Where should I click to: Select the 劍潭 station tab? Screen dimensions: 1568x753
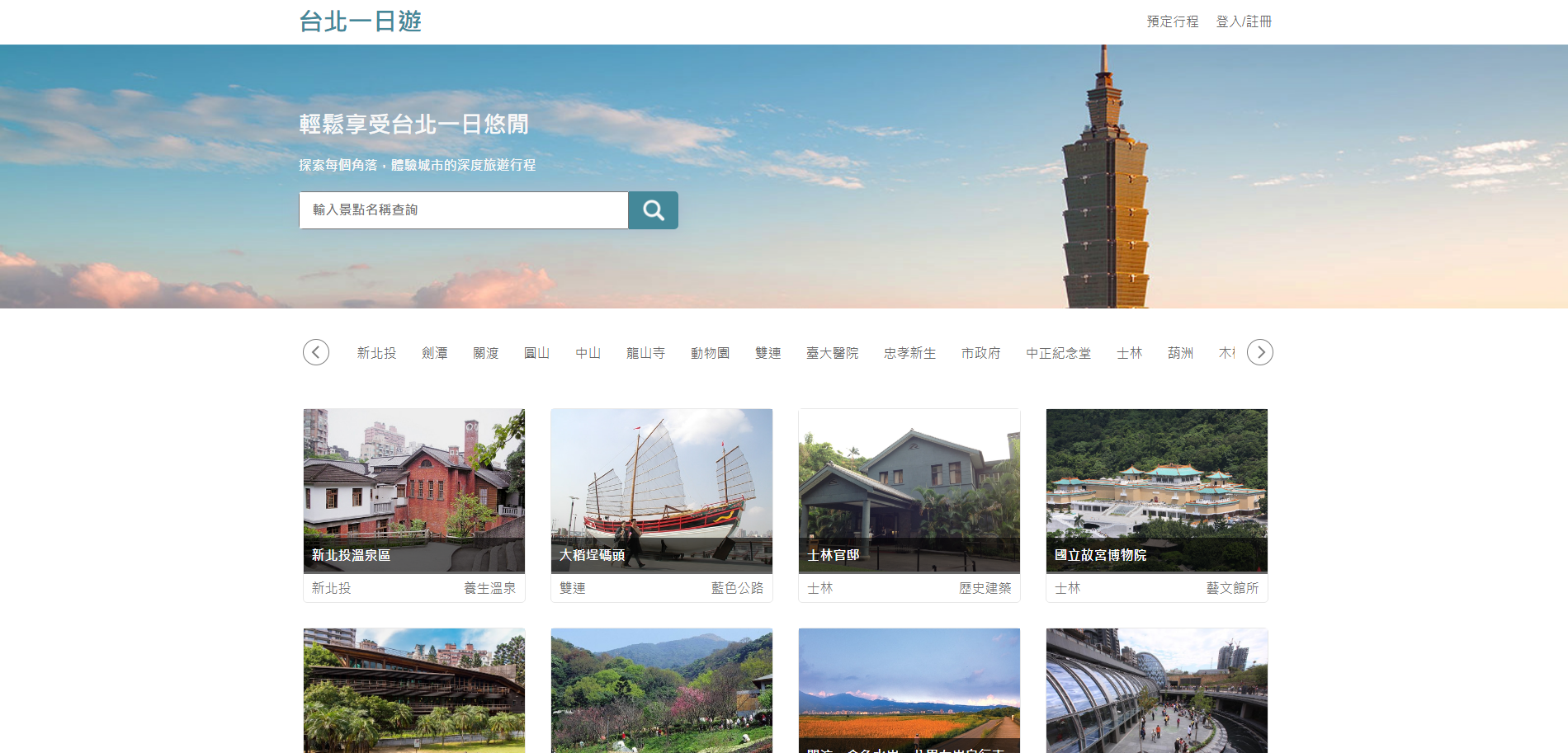pyautogui.click(x=435, y=353)
